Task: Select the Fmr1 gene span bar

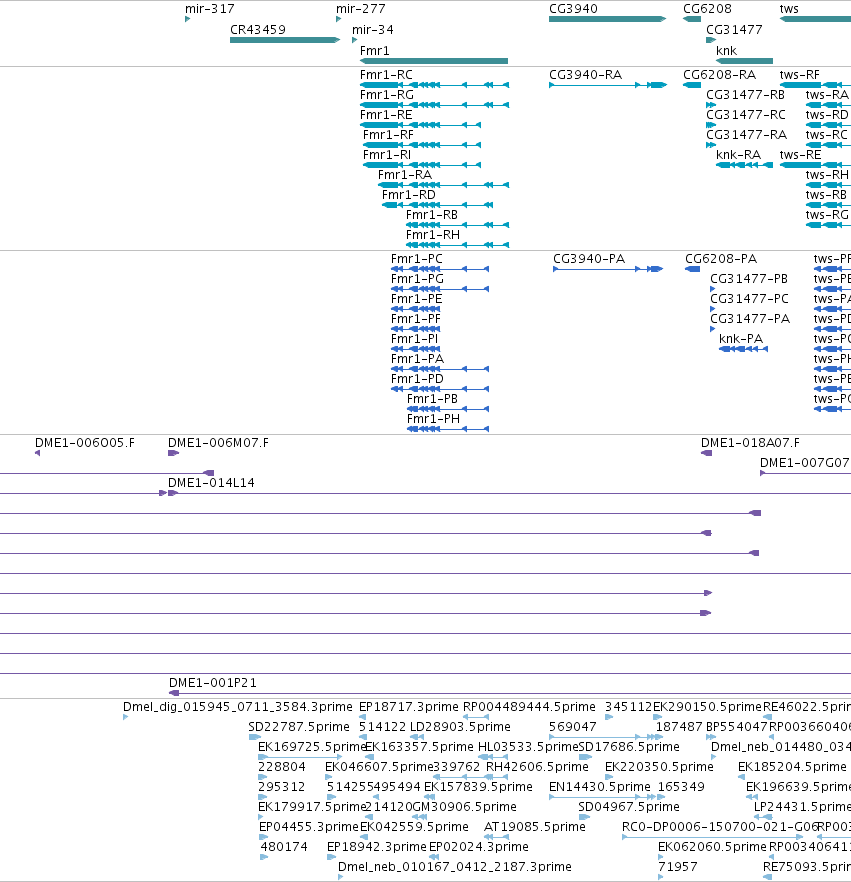Action: point(434,61)
